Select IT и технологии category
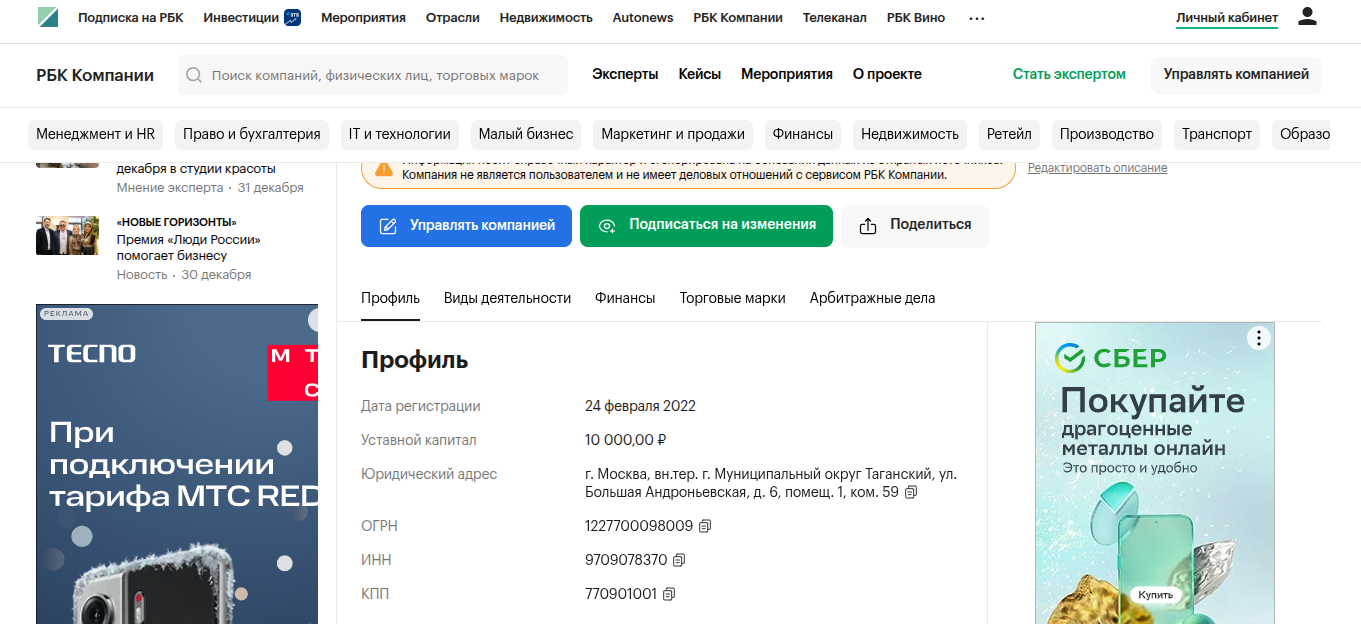Screen dimensions: 1361x624 pos(400,134)
